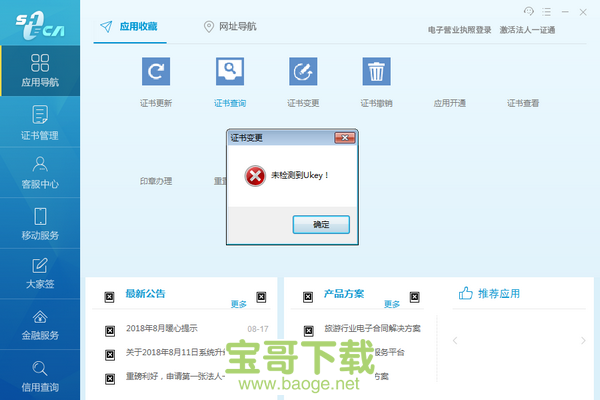Open the 证书撤销 trash icon
This screenshot has height=400, width=600.
(377, 71)
